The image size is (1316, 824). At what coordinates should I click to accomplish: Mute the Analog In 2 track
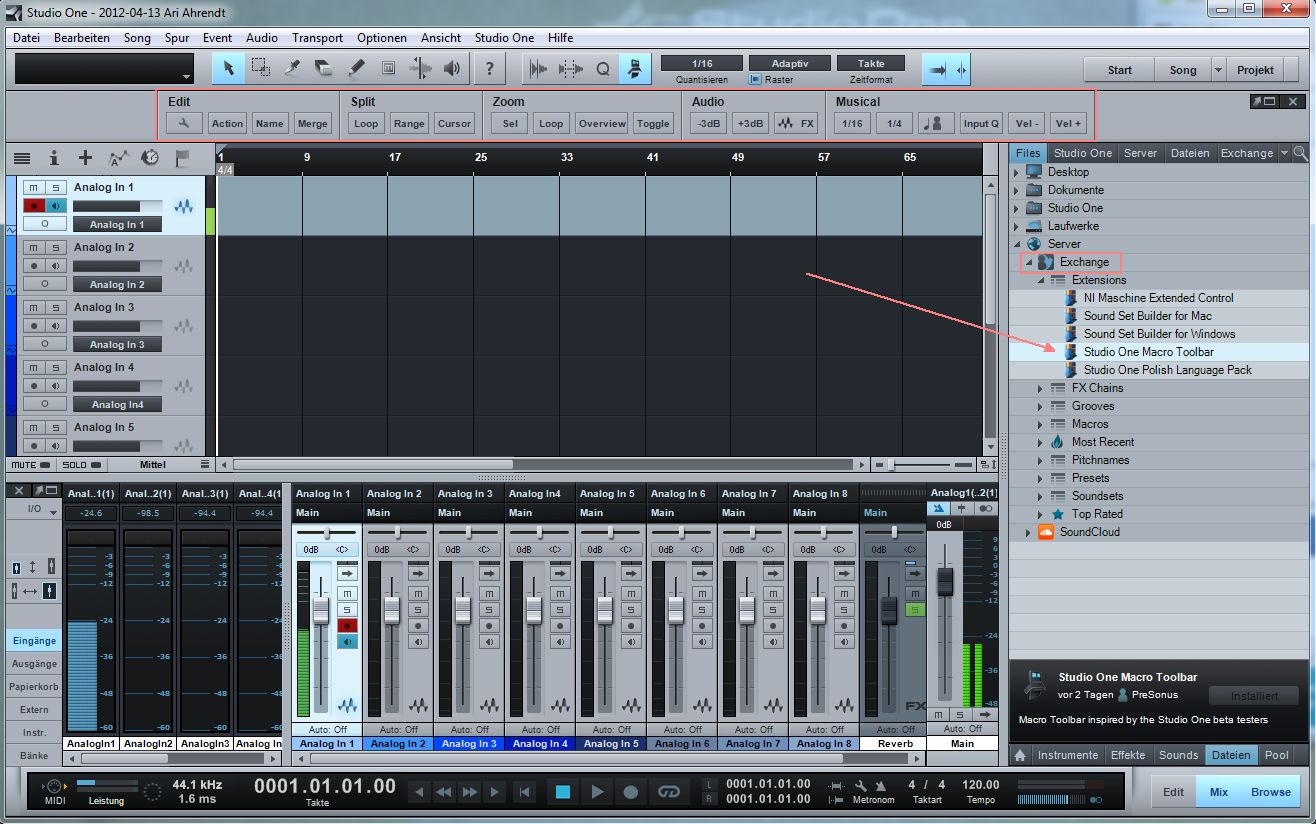click(x=33, y=248)
